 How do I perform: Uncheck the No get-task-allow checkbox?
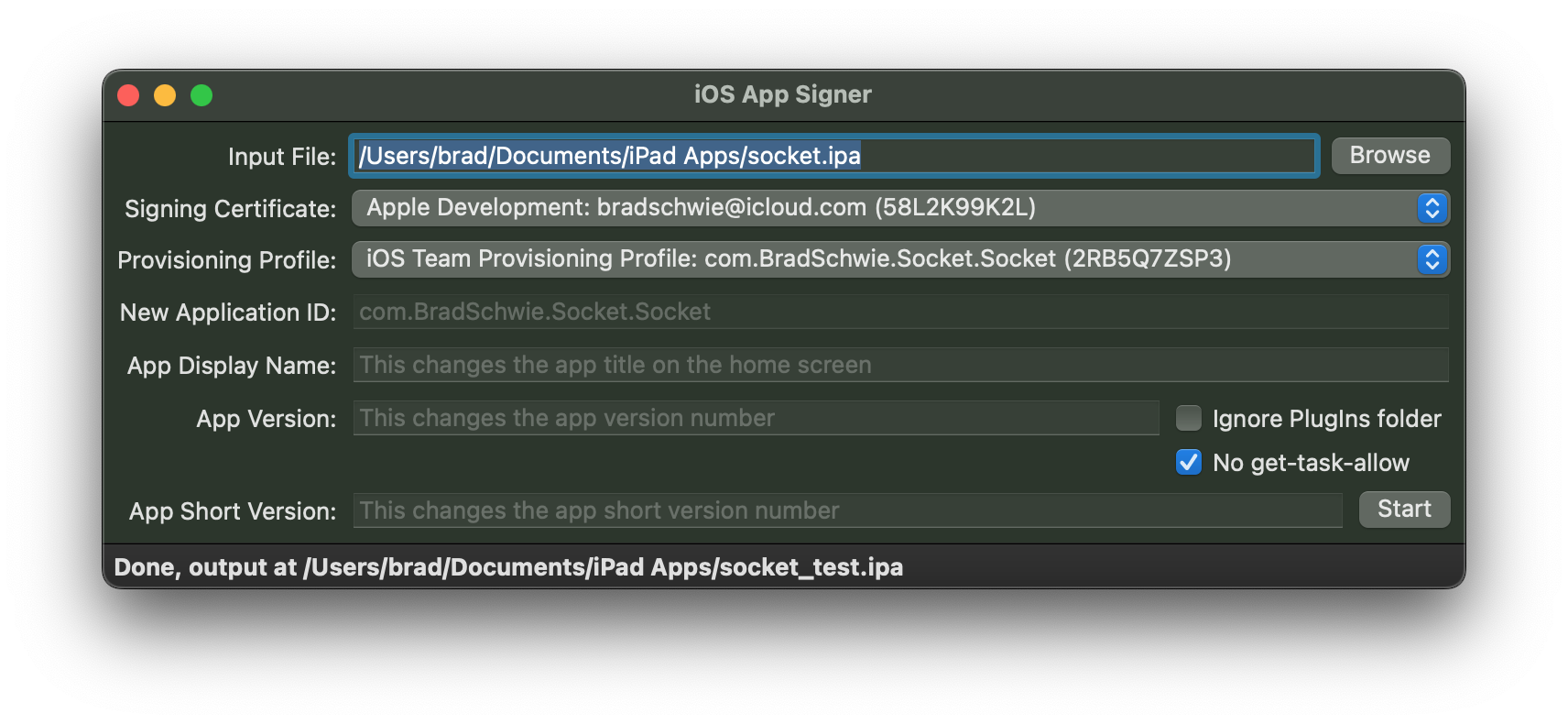point(1189,463)
